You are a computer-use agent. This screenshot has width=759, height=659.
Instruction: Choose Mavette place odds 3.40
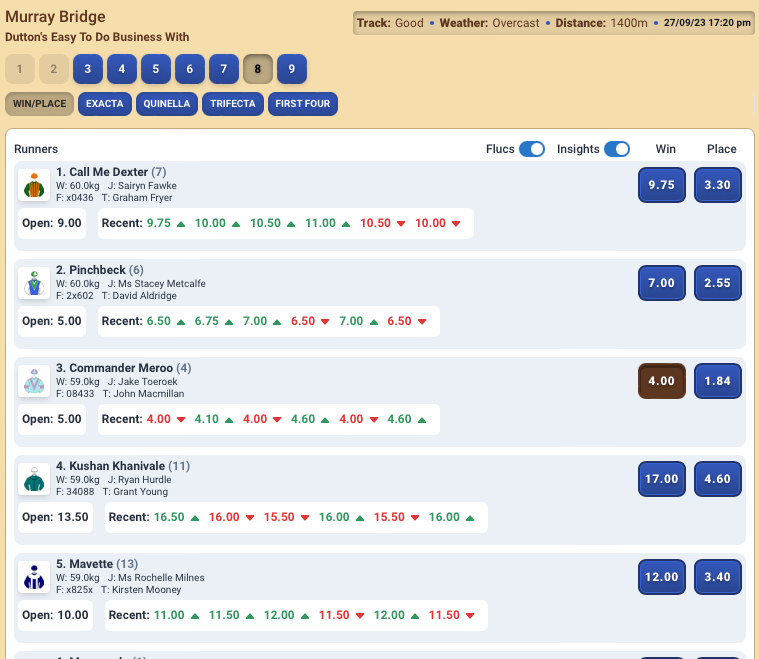coord(717,577)
